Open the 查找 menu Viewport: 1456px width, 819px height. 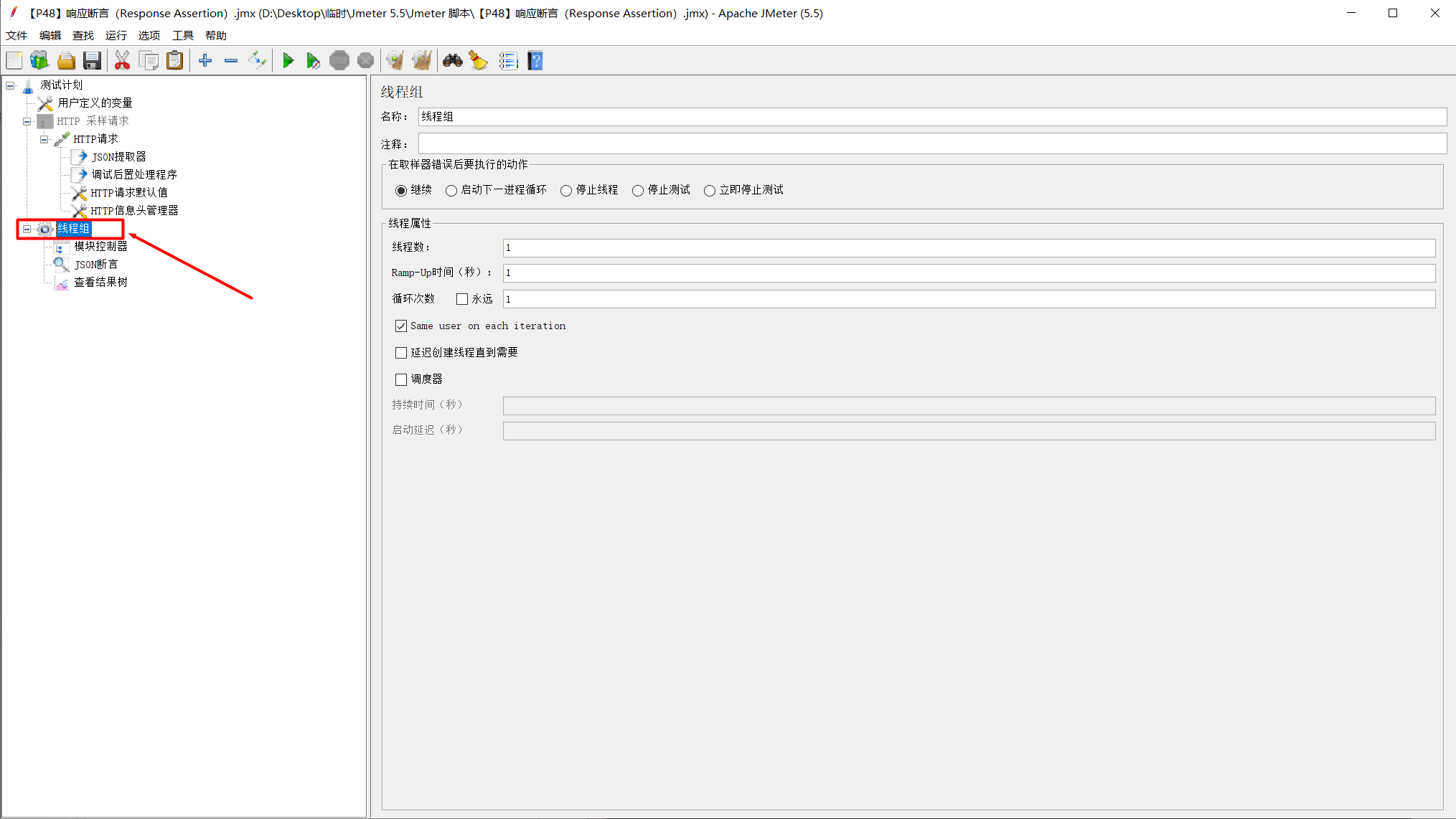pyautogui.click(x=83, y=35)
